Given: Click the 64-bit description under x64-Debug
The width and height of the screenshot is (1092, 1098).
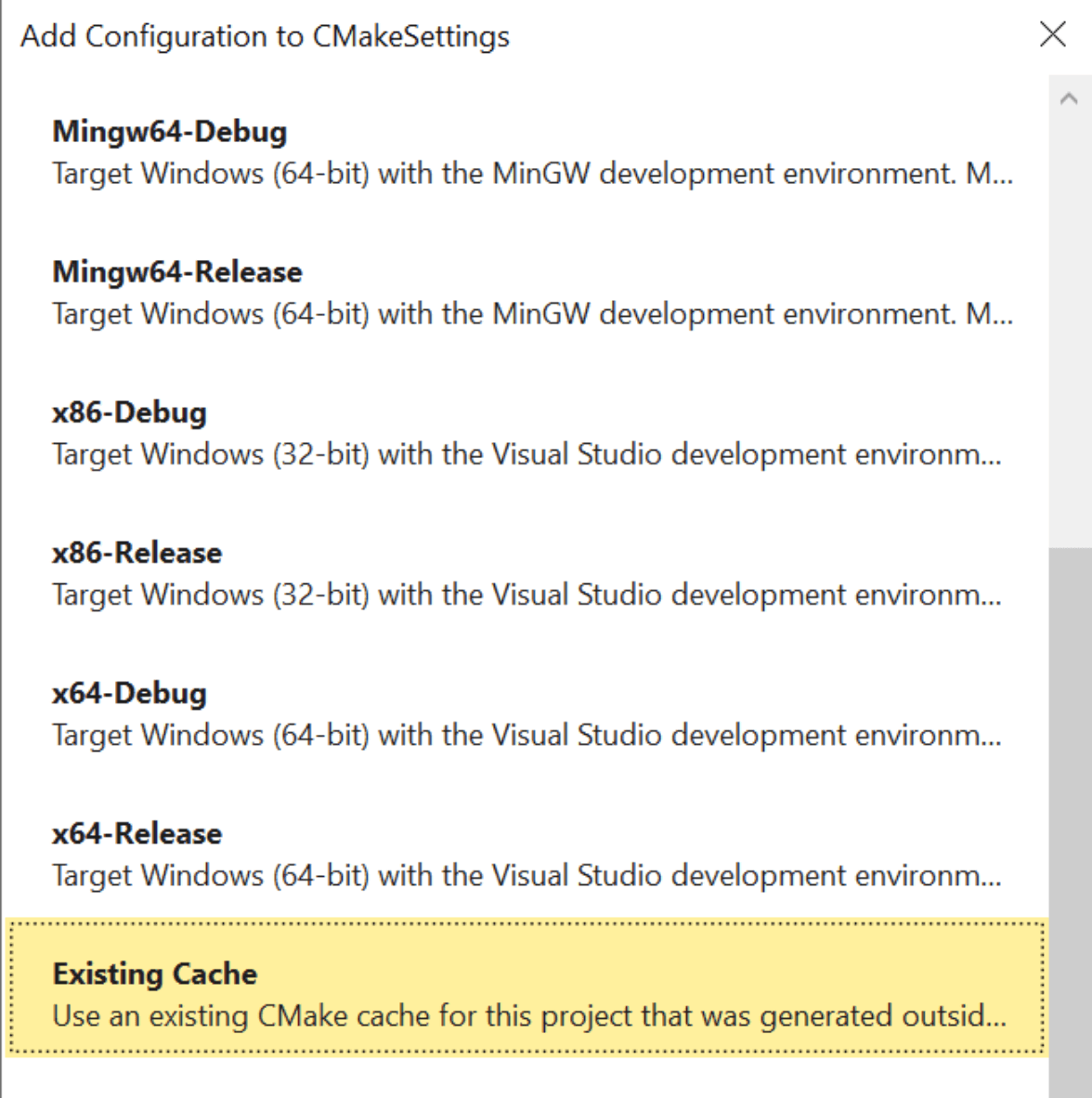Looking at the screenshot, I should pos(526,735).
